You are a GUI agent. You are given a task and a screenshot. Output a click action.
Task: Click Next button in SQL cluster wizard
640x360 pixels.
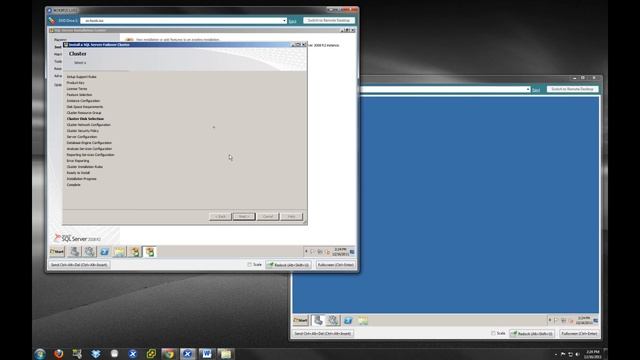[x=244, y=216]
